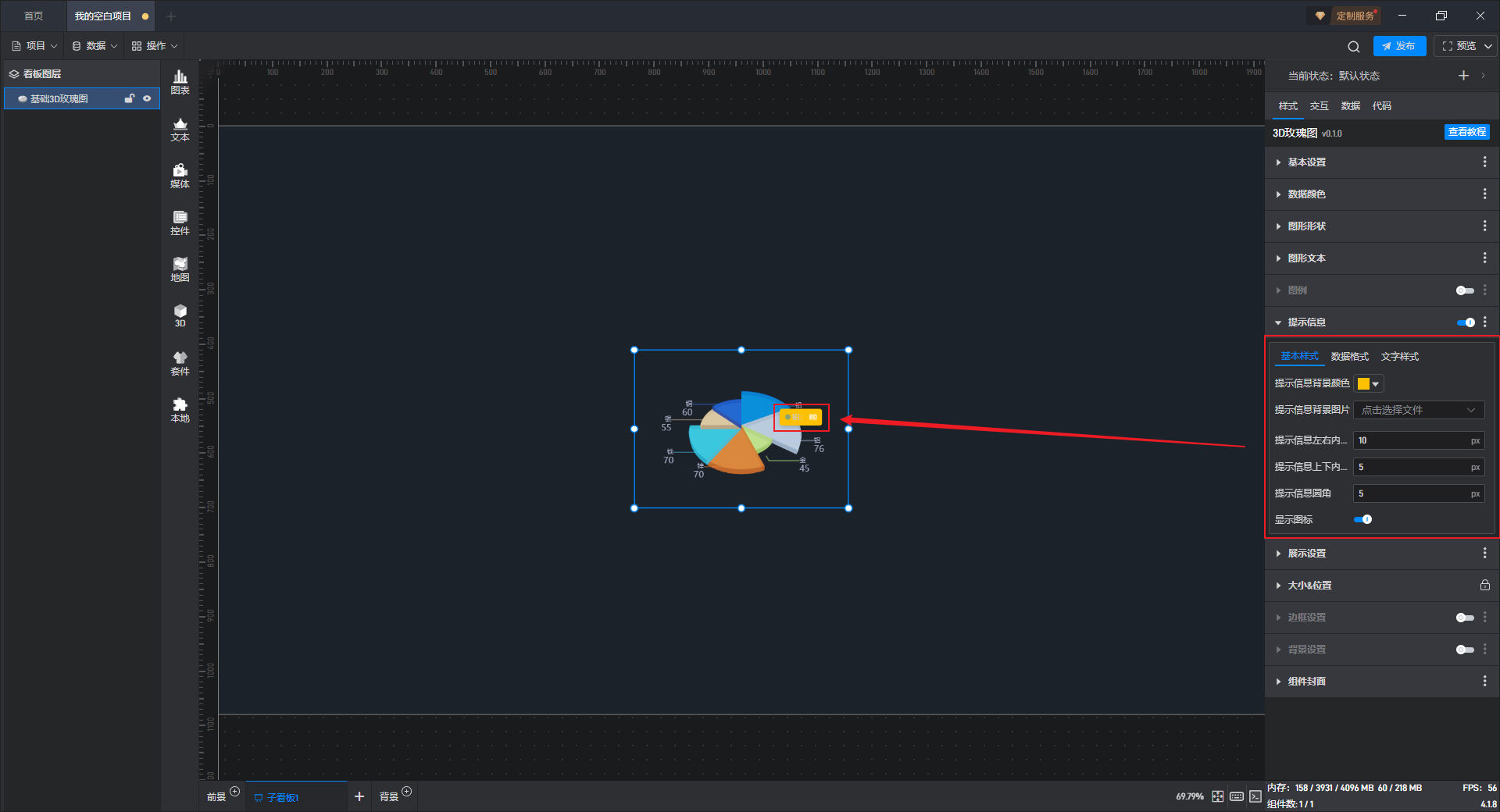1500x812 pixels.
Task: Click the 发布 publish button
Action: click(x=1399, y=46)
